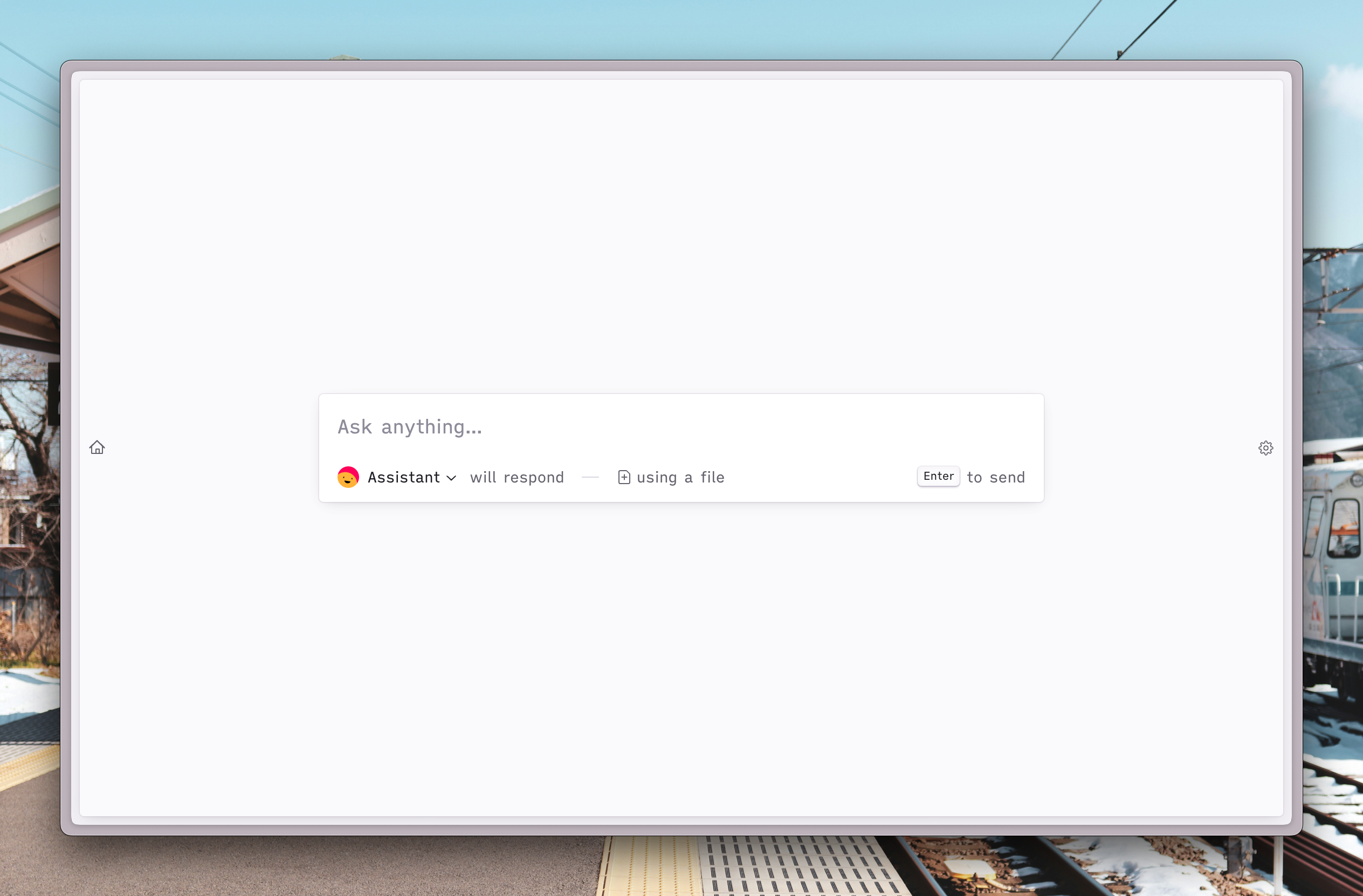Click the Enter key send button
Viewport: 1363px width, 896px height.
938,477
